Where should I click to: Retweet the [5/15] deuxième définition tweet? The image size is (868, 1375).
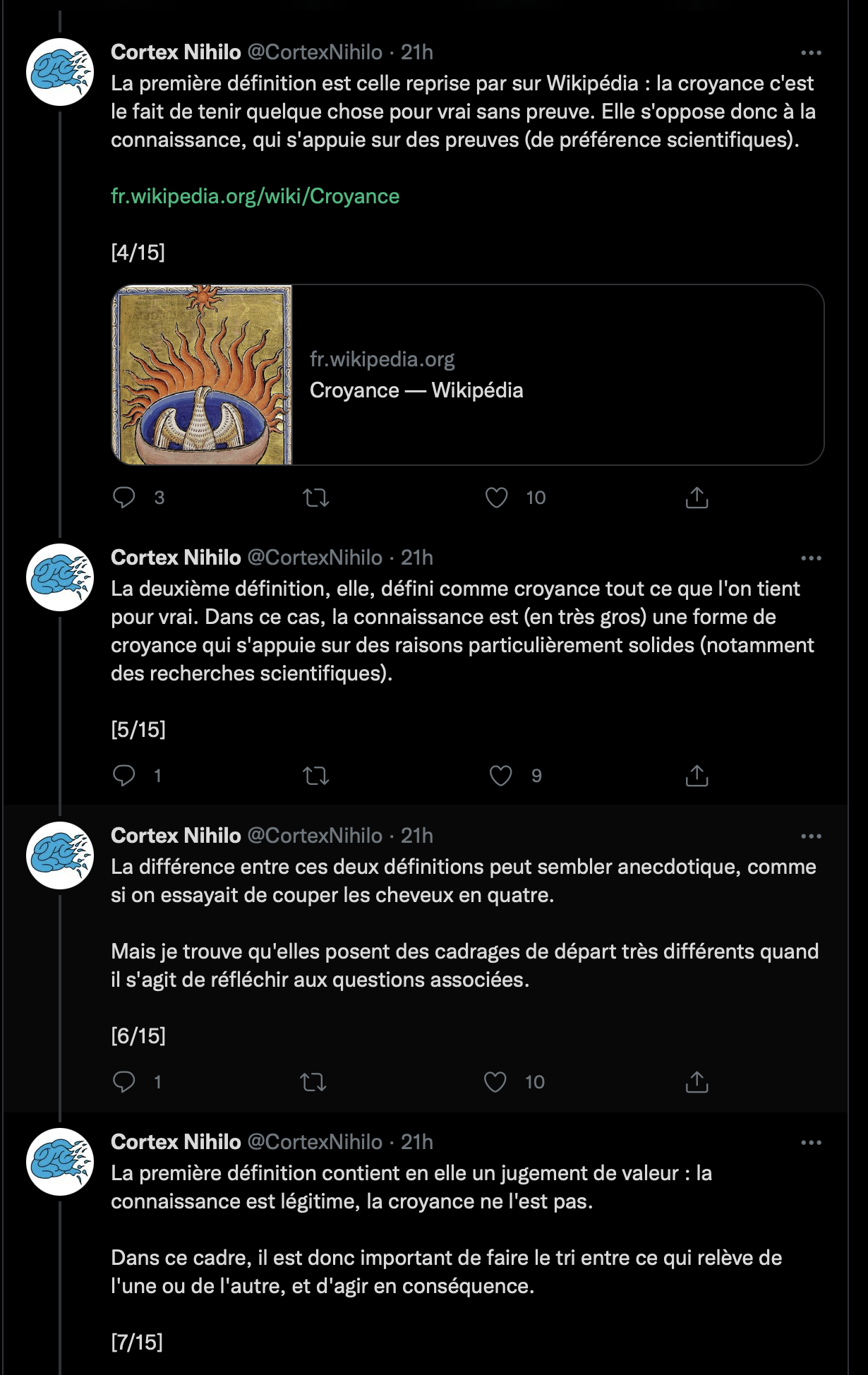coord(315,776)
